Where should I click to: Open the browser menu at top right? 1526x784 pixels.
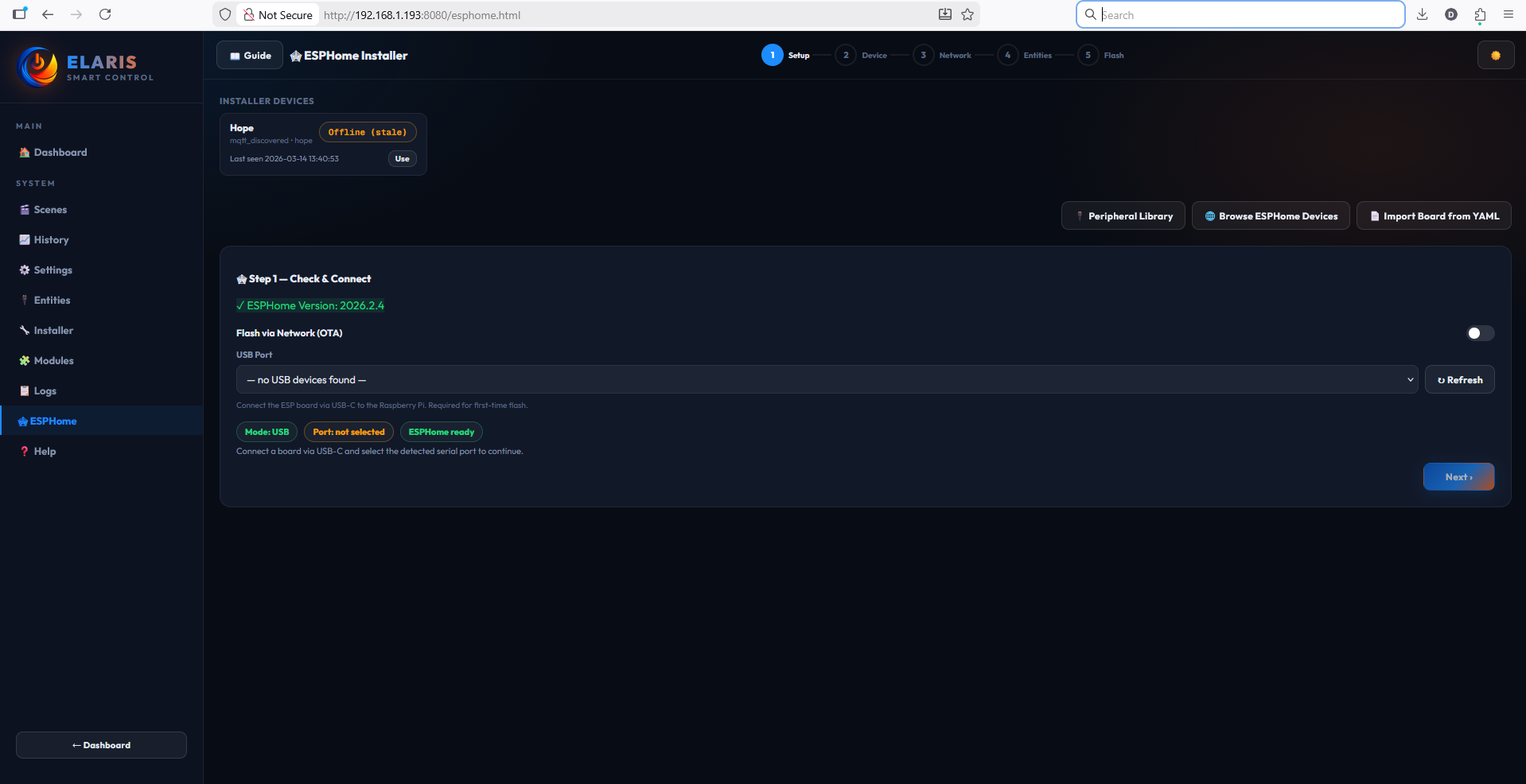(1508, 14)
